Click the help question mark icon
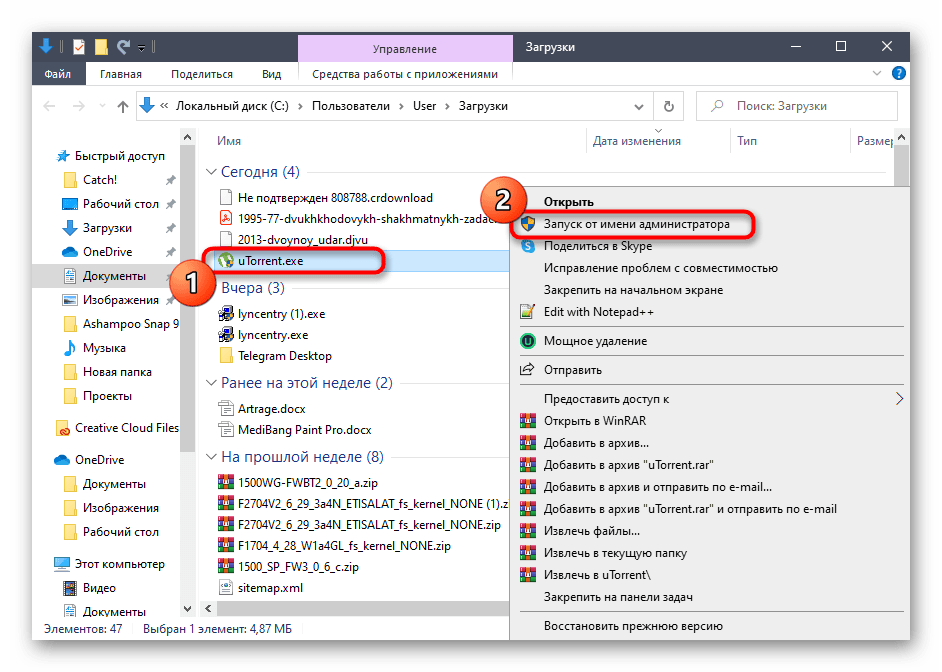Image resolution: width=942 pixels, height=672 pixels. pyautogui.click(x=897, y=74)
